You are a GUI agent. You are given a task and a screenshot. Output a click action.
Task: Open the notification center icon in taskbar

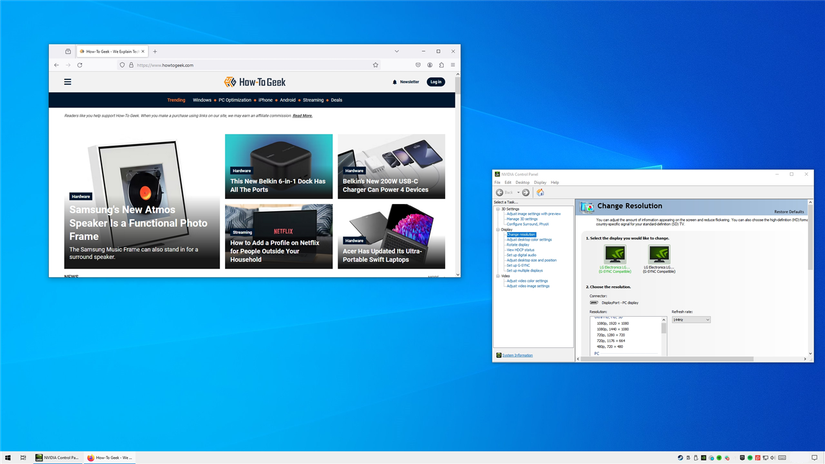click(814, 458)
